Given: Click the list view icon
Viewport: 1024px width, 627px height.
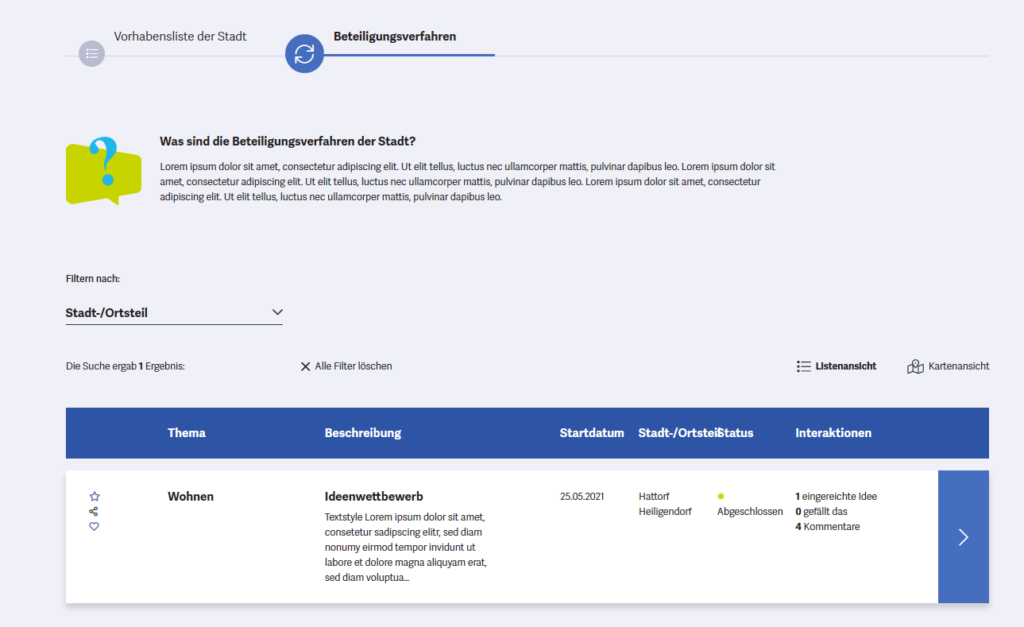Looking at the screenshot, I should click(803, 366).
